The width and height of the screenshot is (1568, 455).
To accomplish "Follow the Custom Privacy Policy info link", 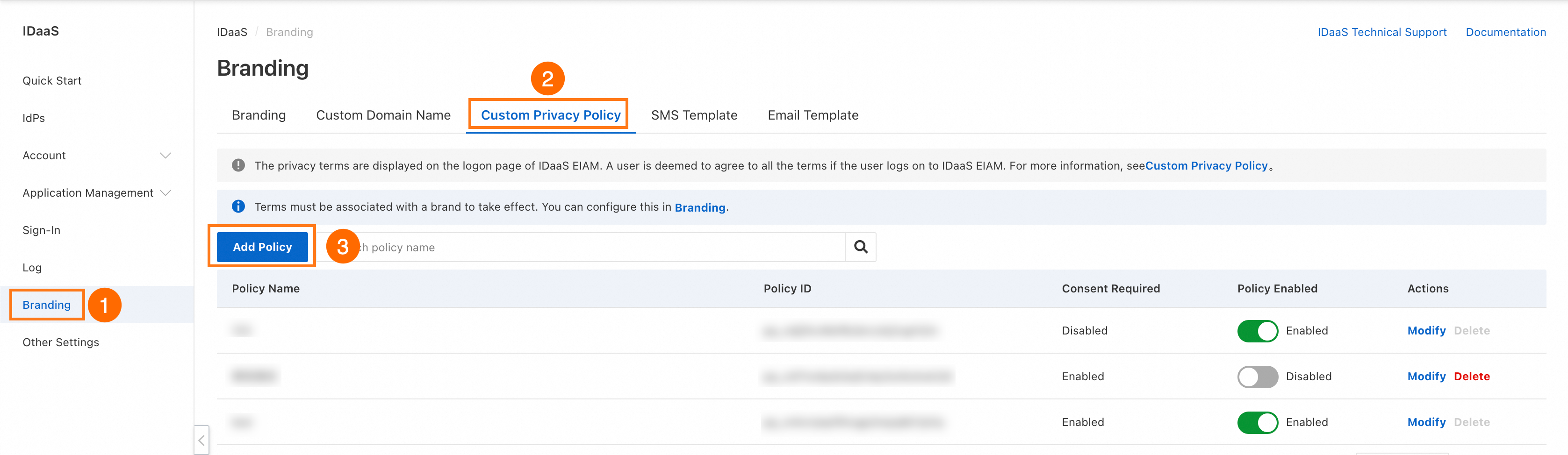I will click(1207, 165).
